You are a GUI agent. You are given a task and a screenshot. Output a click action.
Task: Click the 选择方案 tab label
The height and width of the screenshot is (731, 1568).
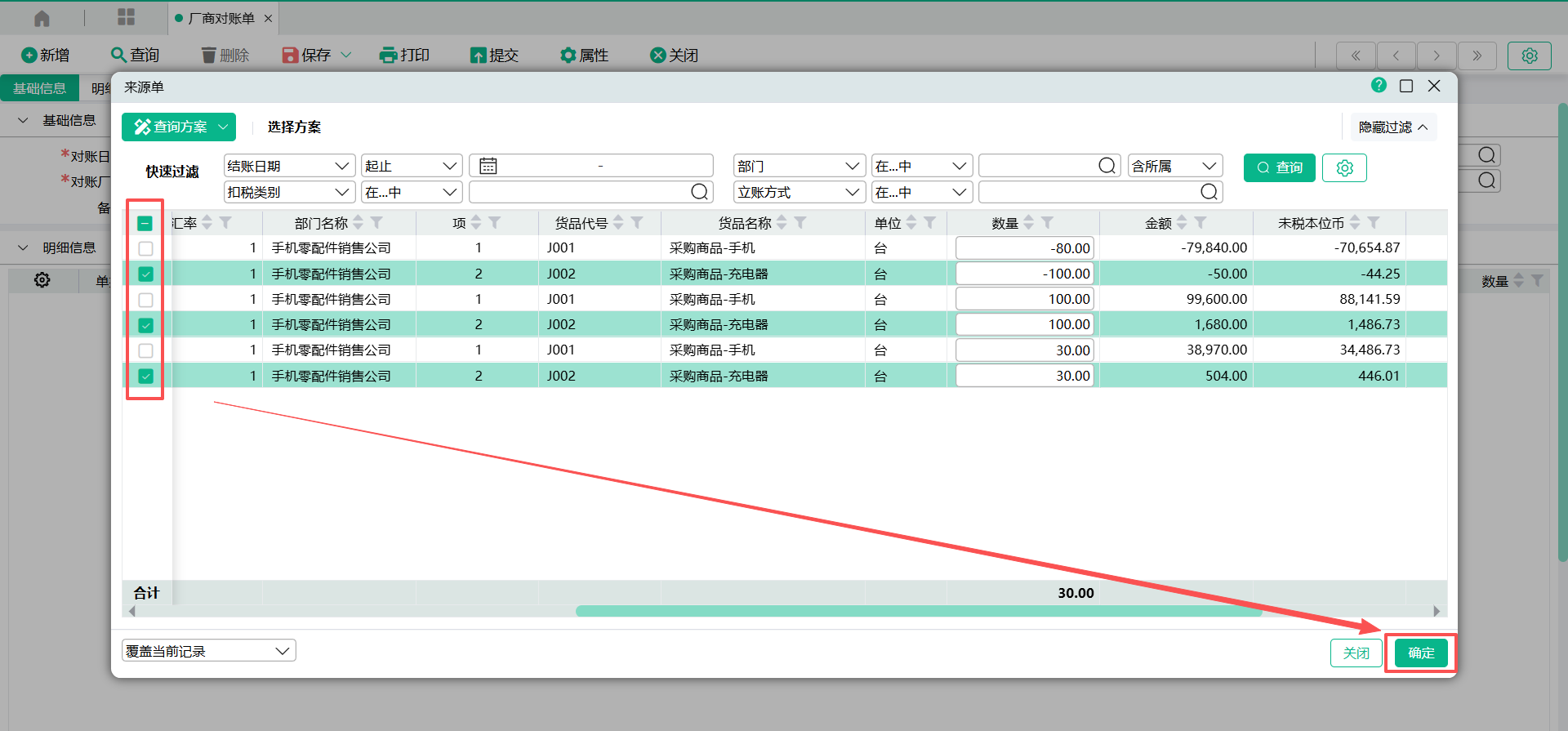pyautogui.click(x=294, y=127)
